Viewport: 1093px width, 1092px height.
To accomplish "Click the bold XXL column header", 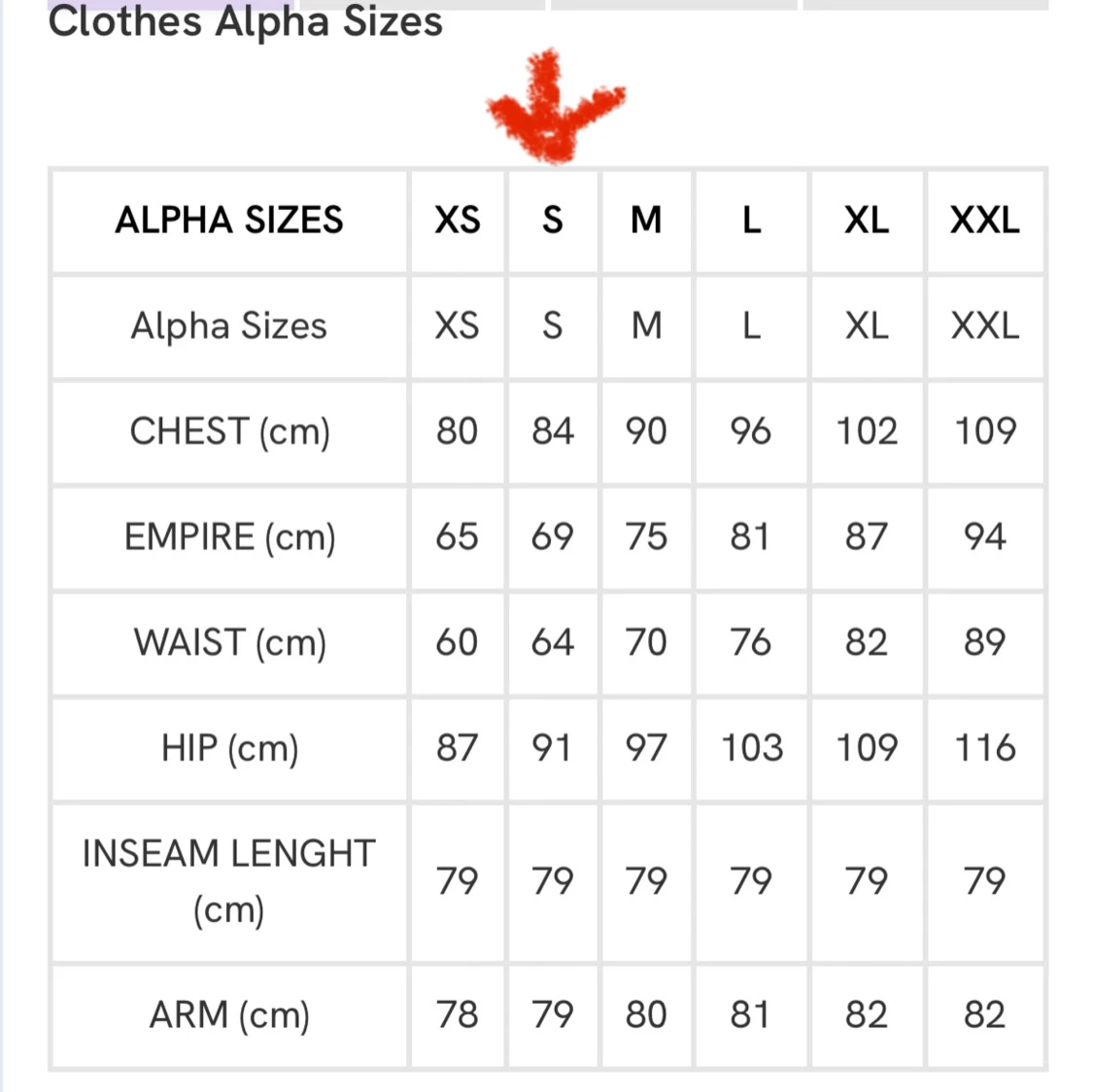I will (x=984, y=221).
